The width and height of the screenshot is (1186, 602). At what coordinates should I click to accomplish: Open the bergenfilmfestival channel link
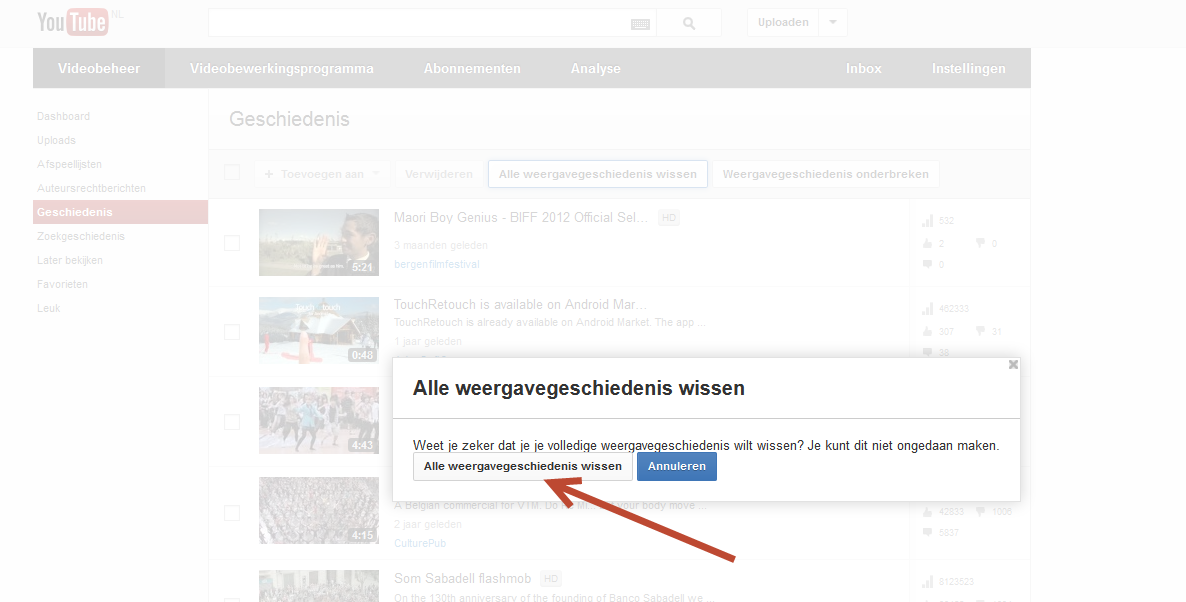(x=437, y=265)
